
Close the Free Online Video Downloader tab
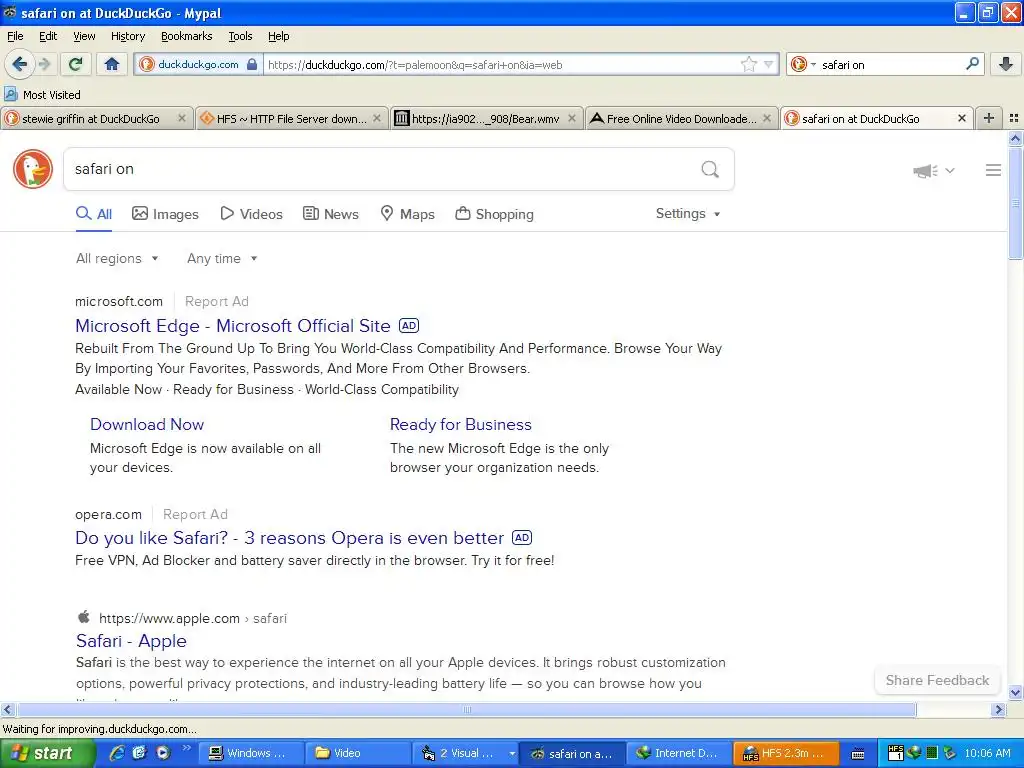[767, 118]
